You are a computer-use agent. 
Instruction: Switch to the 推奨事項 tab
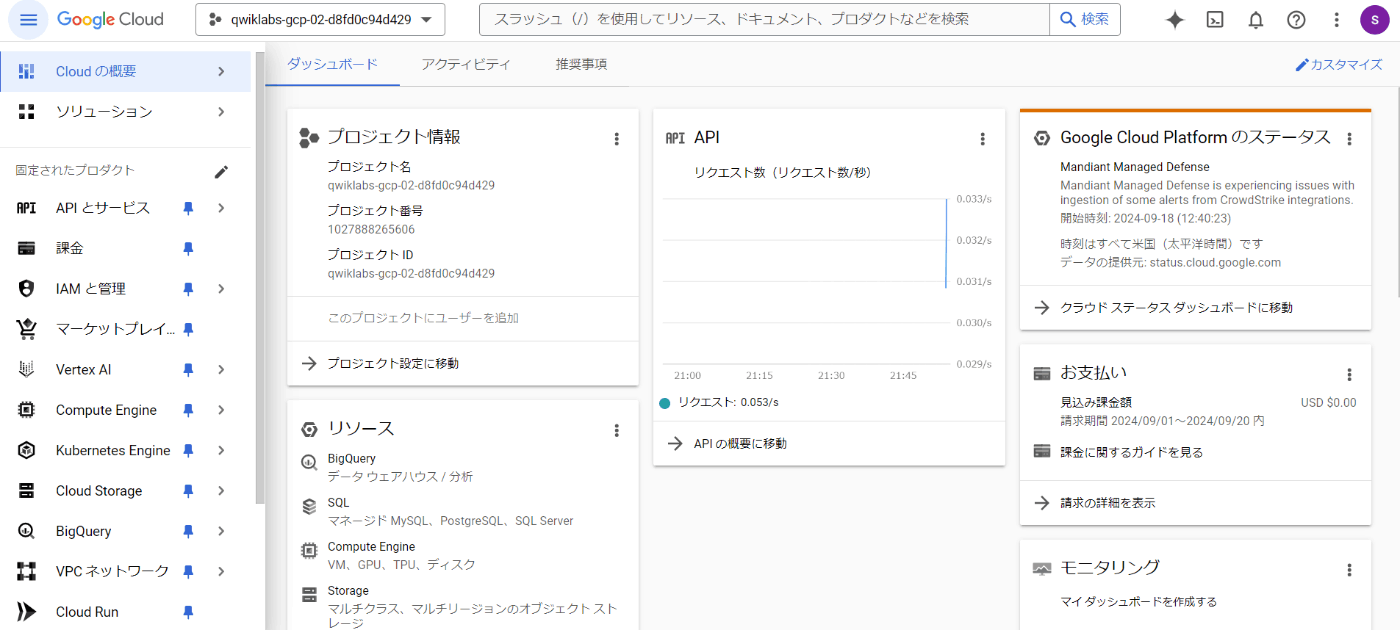pyautogui.click(x=581, y=65)
